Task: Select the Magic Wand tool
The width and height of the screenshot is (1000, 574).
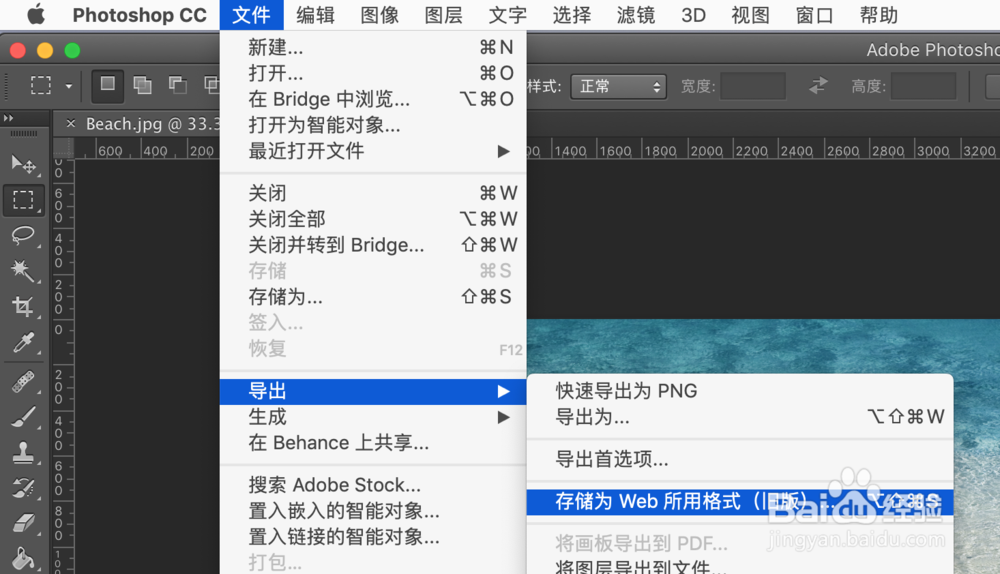Action: pos(24,271)
